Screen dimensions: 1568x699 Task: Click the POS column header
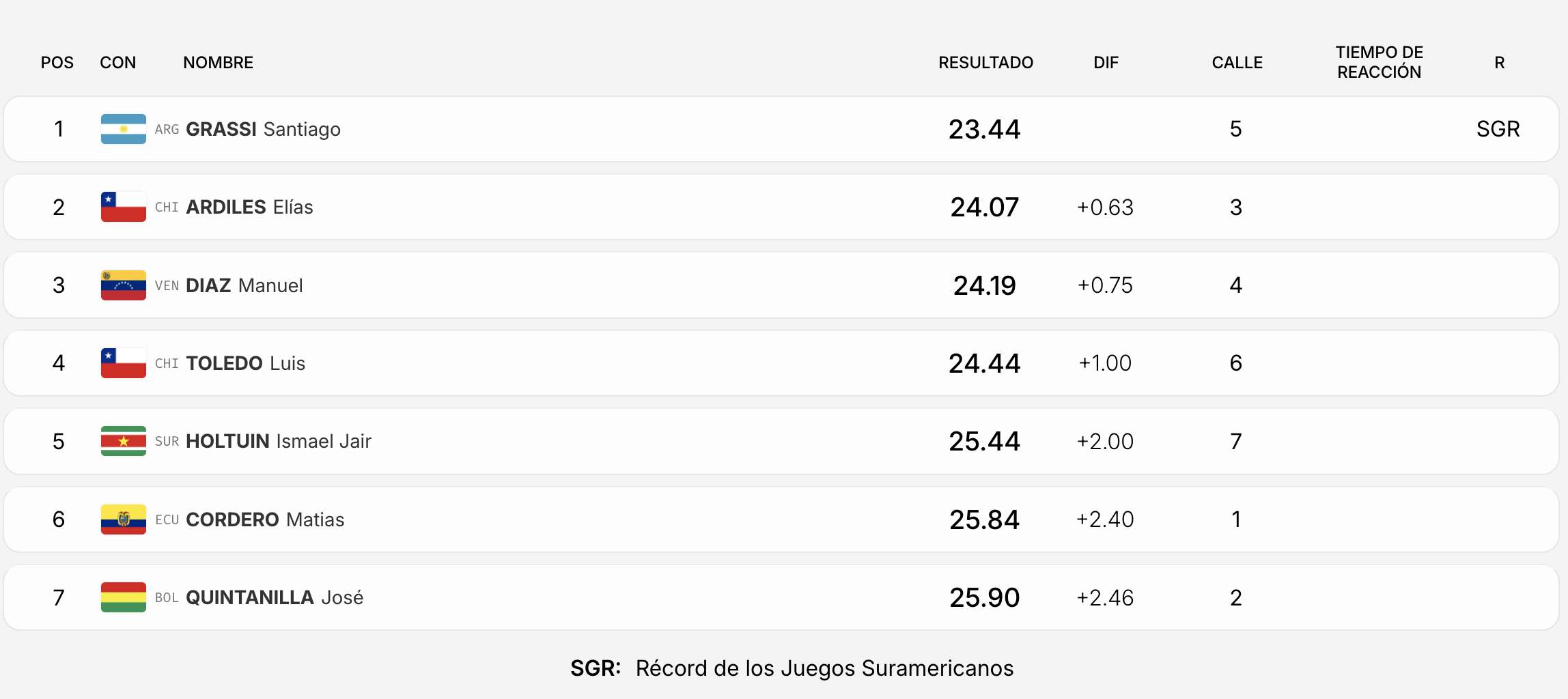point(57,63)
